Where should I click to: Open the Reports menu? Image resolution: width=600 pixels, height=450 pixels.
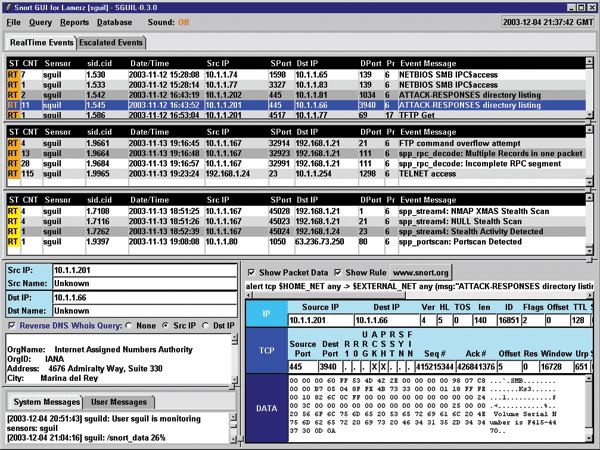coord(73,20)
